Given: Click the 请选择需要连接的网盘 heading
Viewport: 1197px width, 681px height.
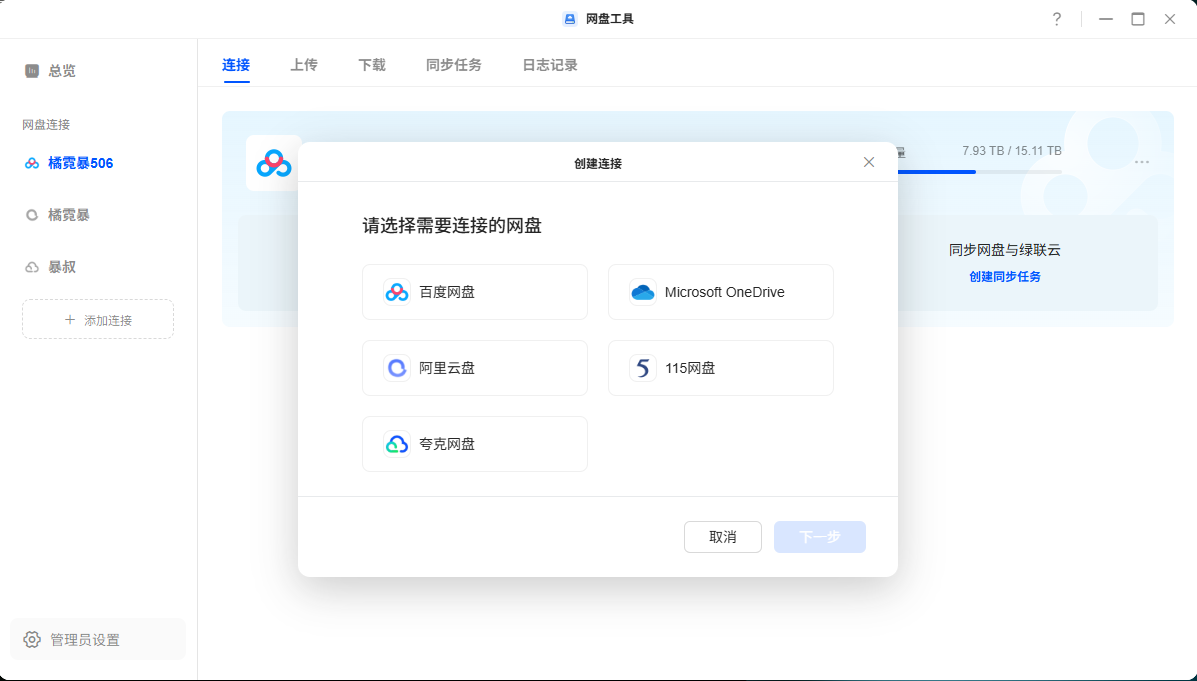Looking at the screenshot, I should [x=452, y=225].
